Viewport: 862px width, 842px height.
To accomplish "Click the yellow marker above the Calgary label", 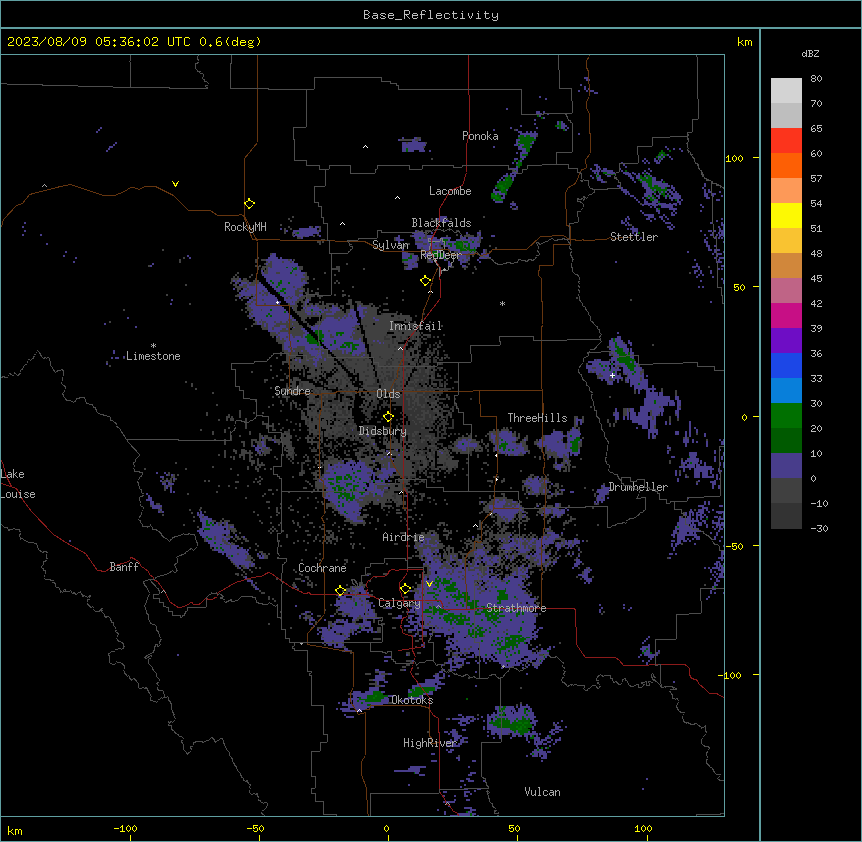I will pos(405,589).
